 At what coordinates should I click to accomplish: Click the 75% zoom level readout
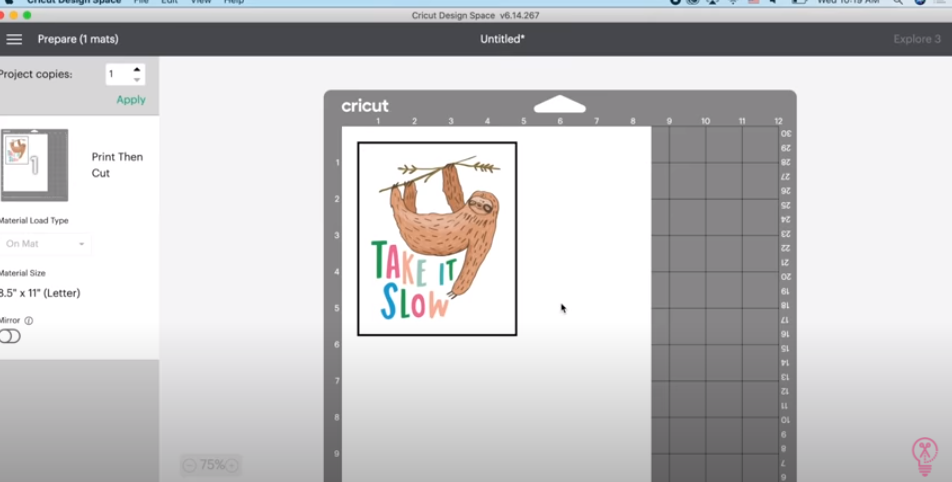211,465
